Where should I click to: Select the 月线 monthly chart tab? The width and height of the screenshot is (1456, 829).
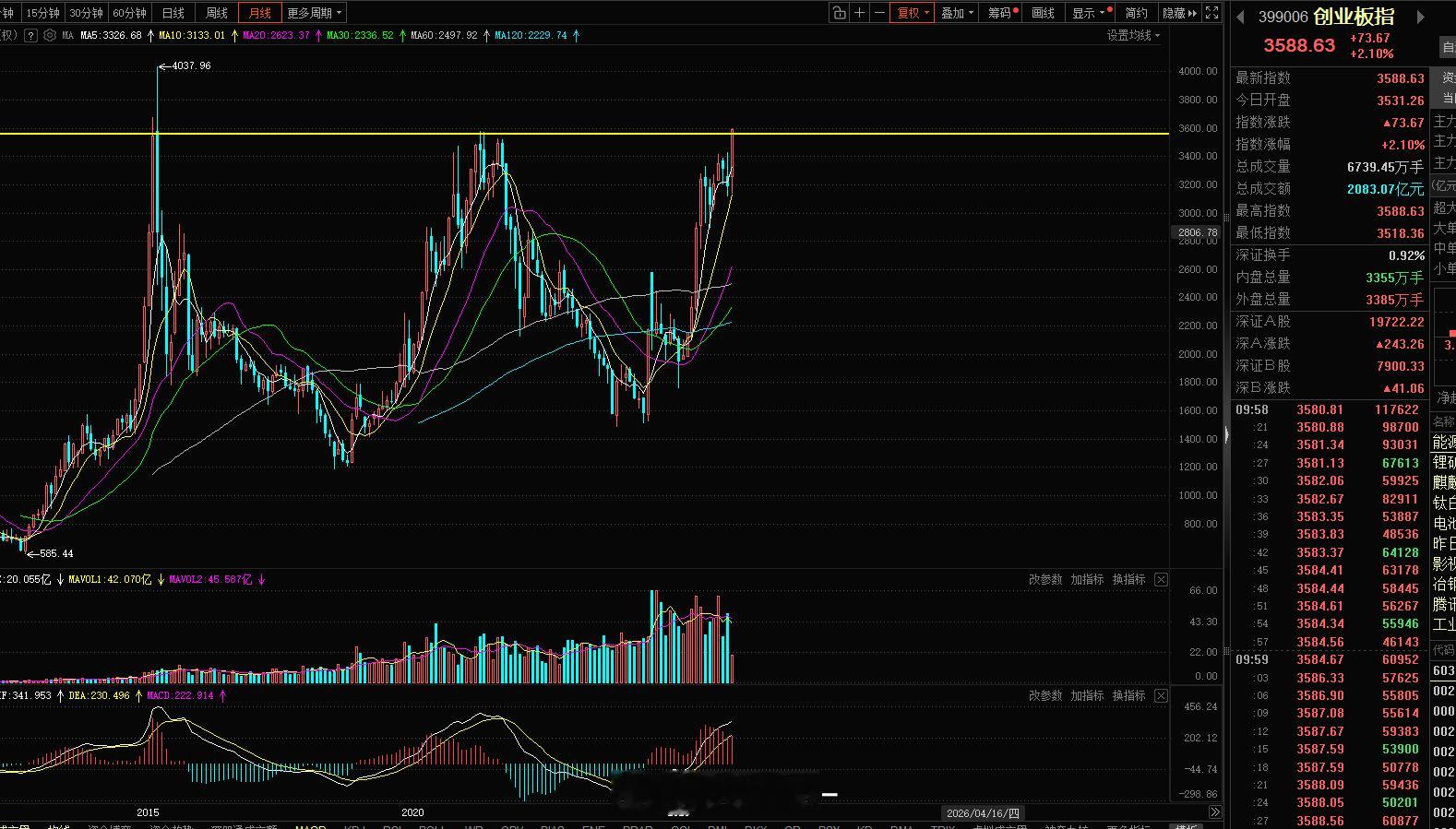[259, 13]
